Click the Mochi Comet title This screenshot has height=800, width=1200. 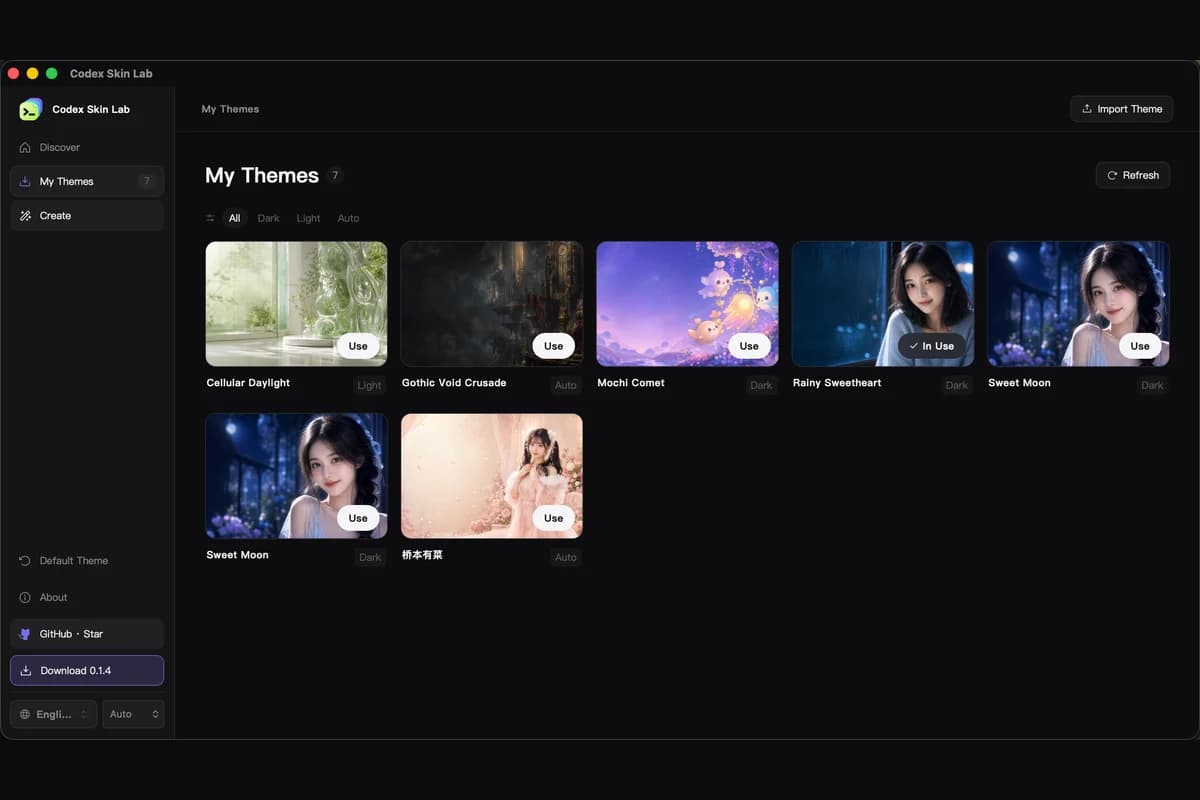pos(631,383)
